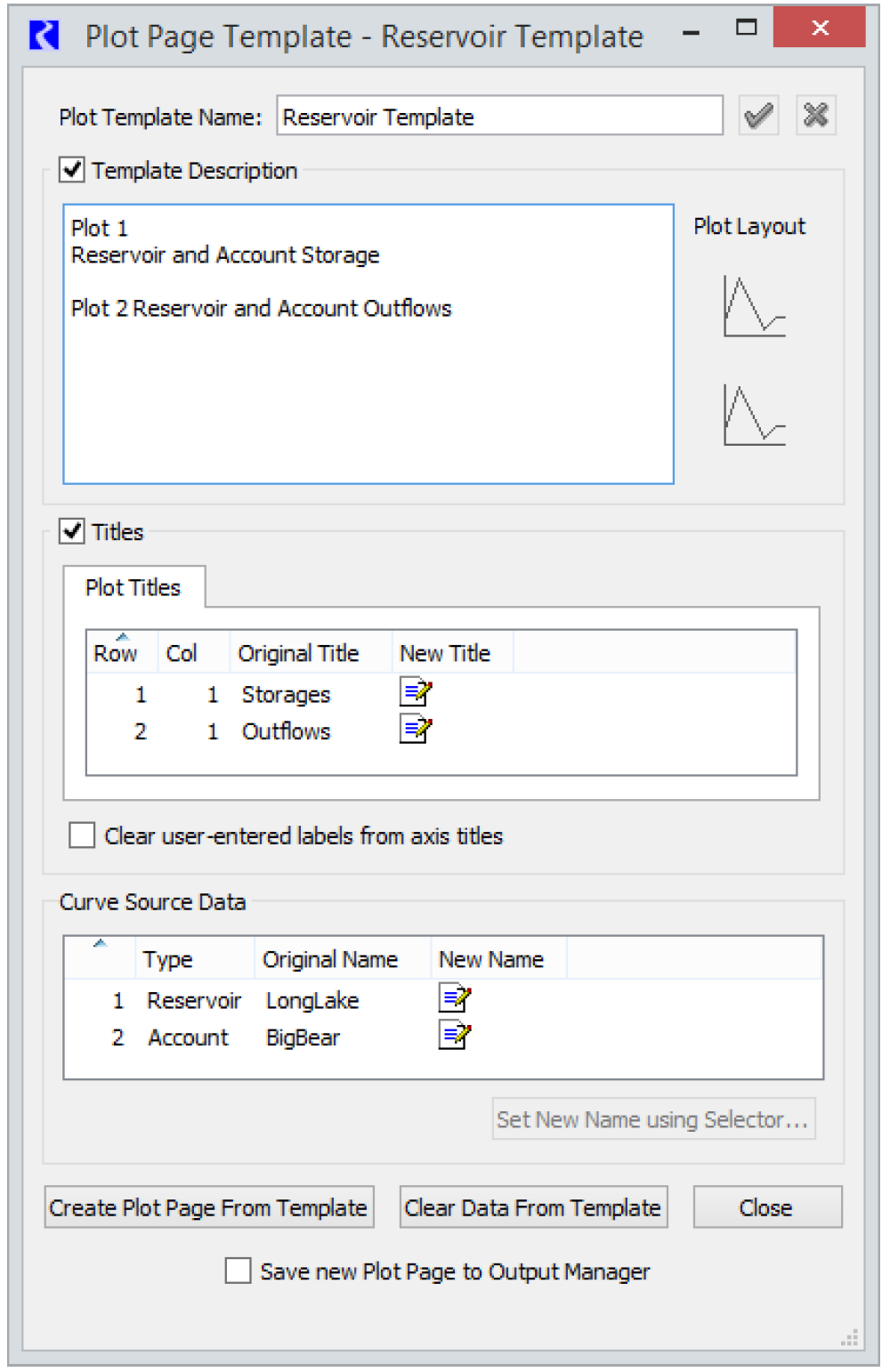Edit new name for LongLake reservoir
Viewport: 890px width, 1372px height.
pos(455,998)
